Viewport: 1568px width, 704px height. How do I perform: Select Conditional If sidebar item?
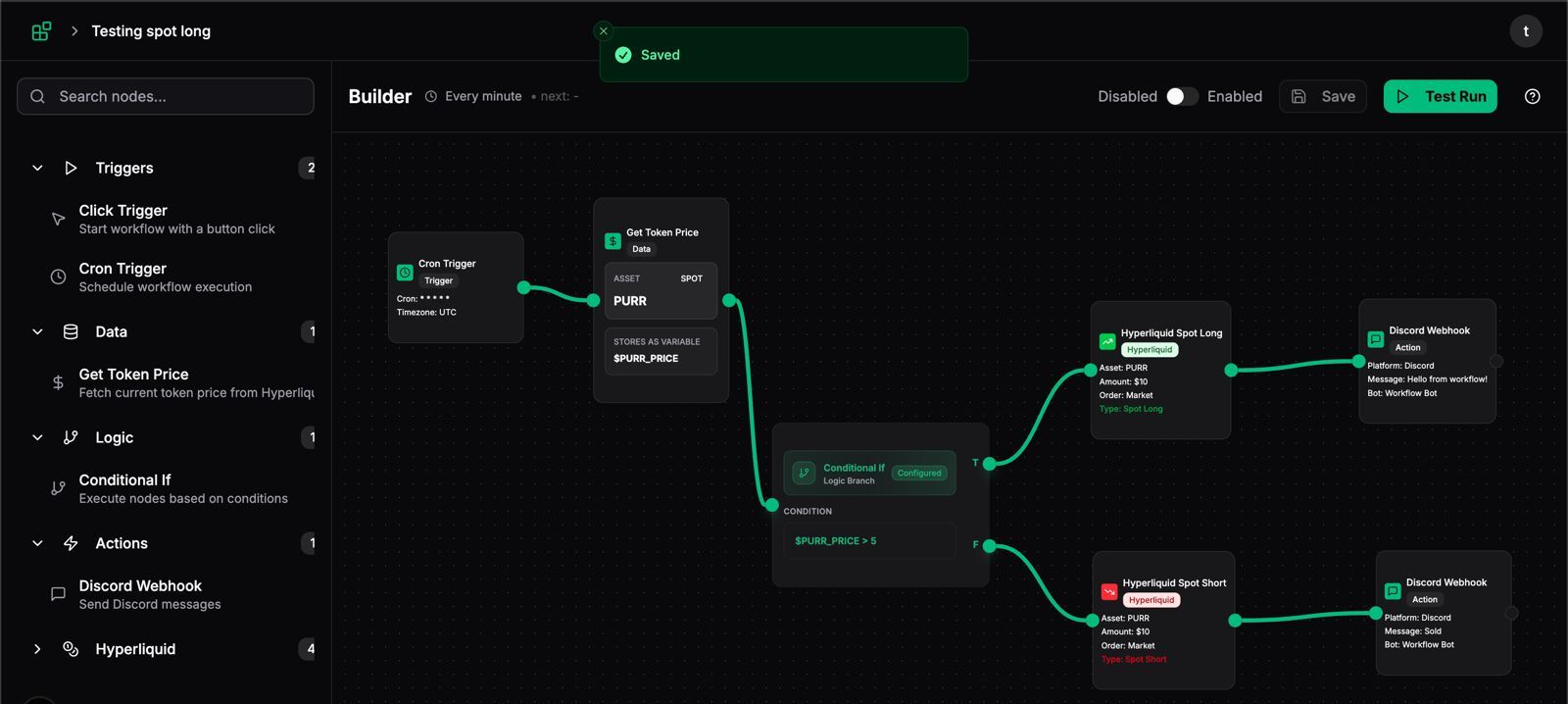[176, 488]
